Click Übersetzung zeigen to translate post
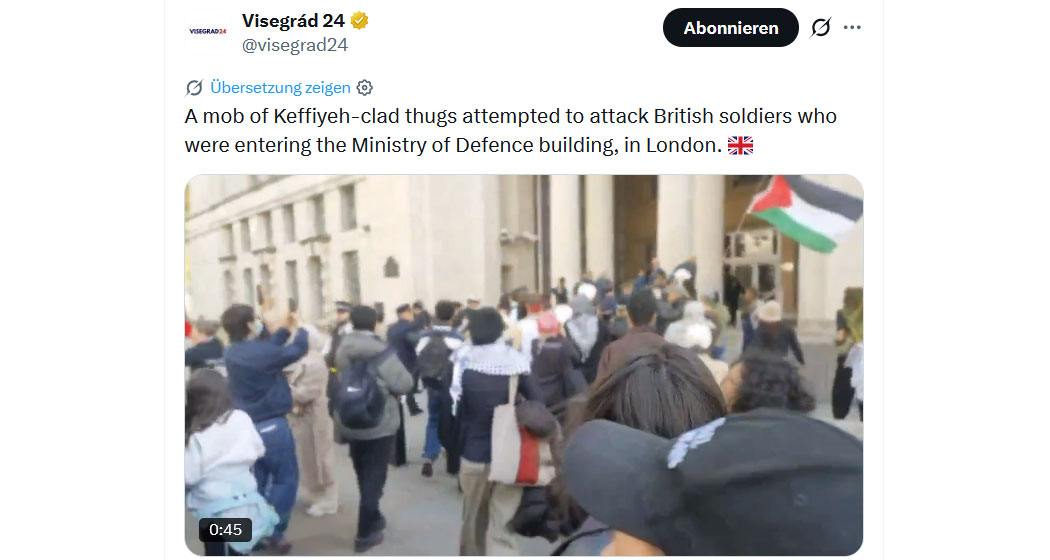 280,88
